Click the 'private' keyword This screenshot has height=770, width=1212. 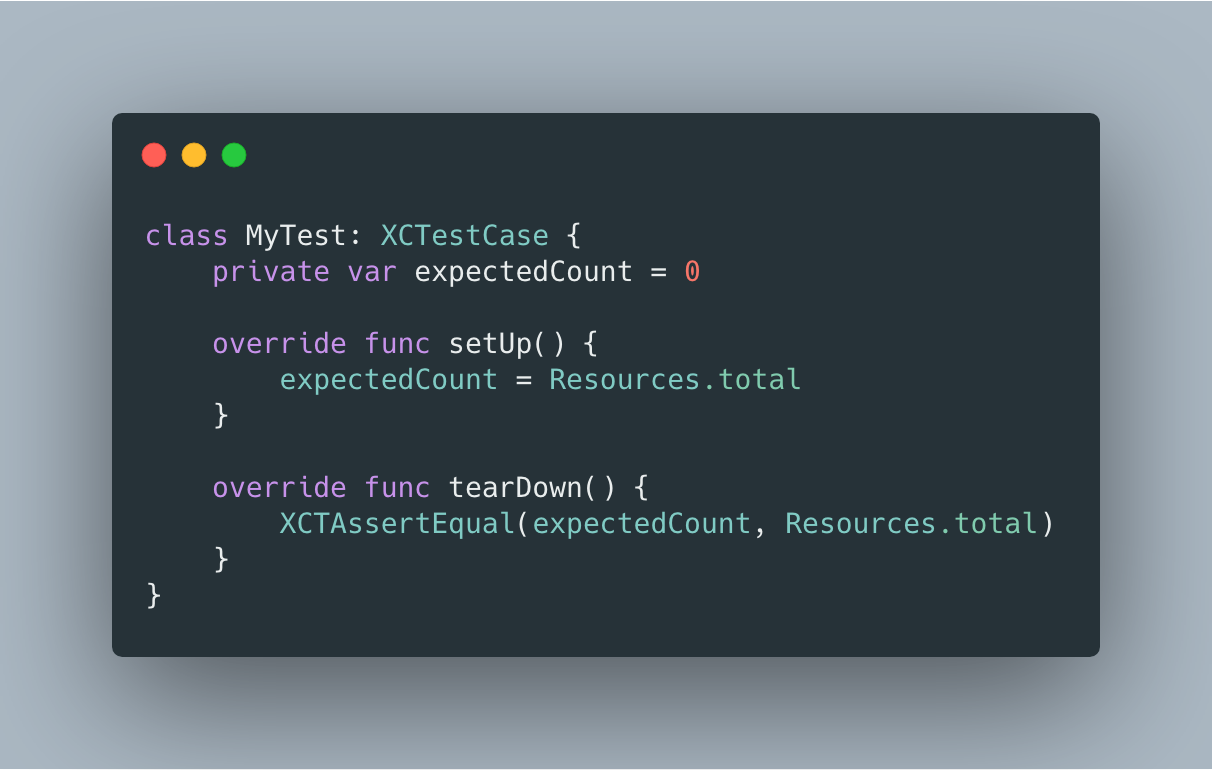271,272
